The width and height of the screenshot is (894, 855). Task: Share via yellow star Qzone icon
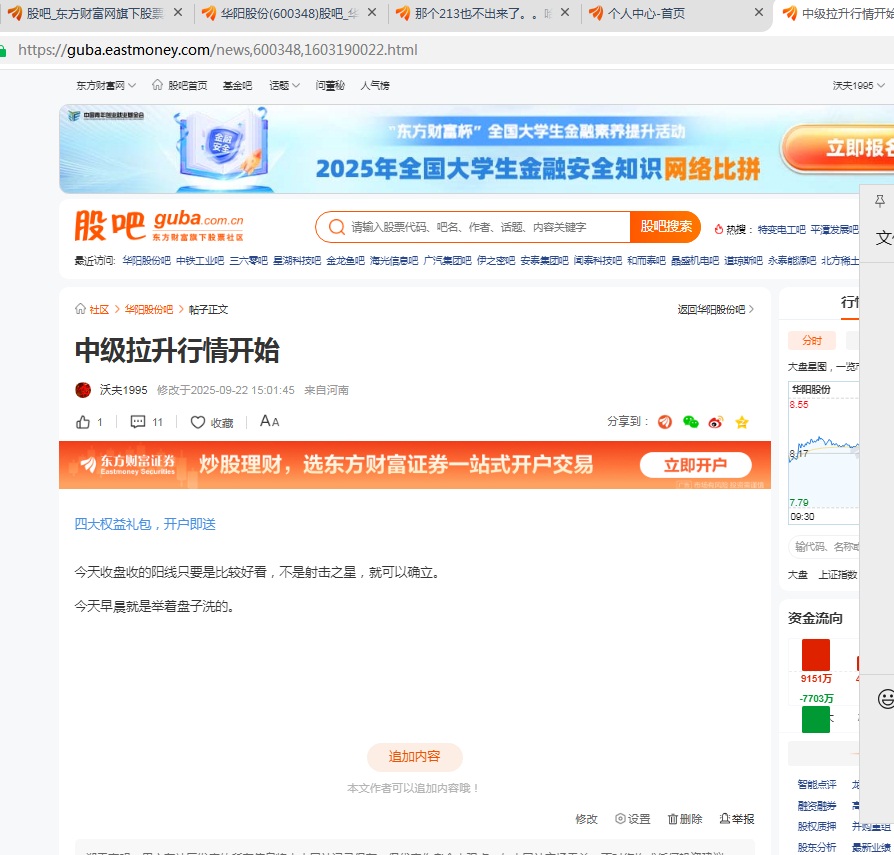pos(742,422)
